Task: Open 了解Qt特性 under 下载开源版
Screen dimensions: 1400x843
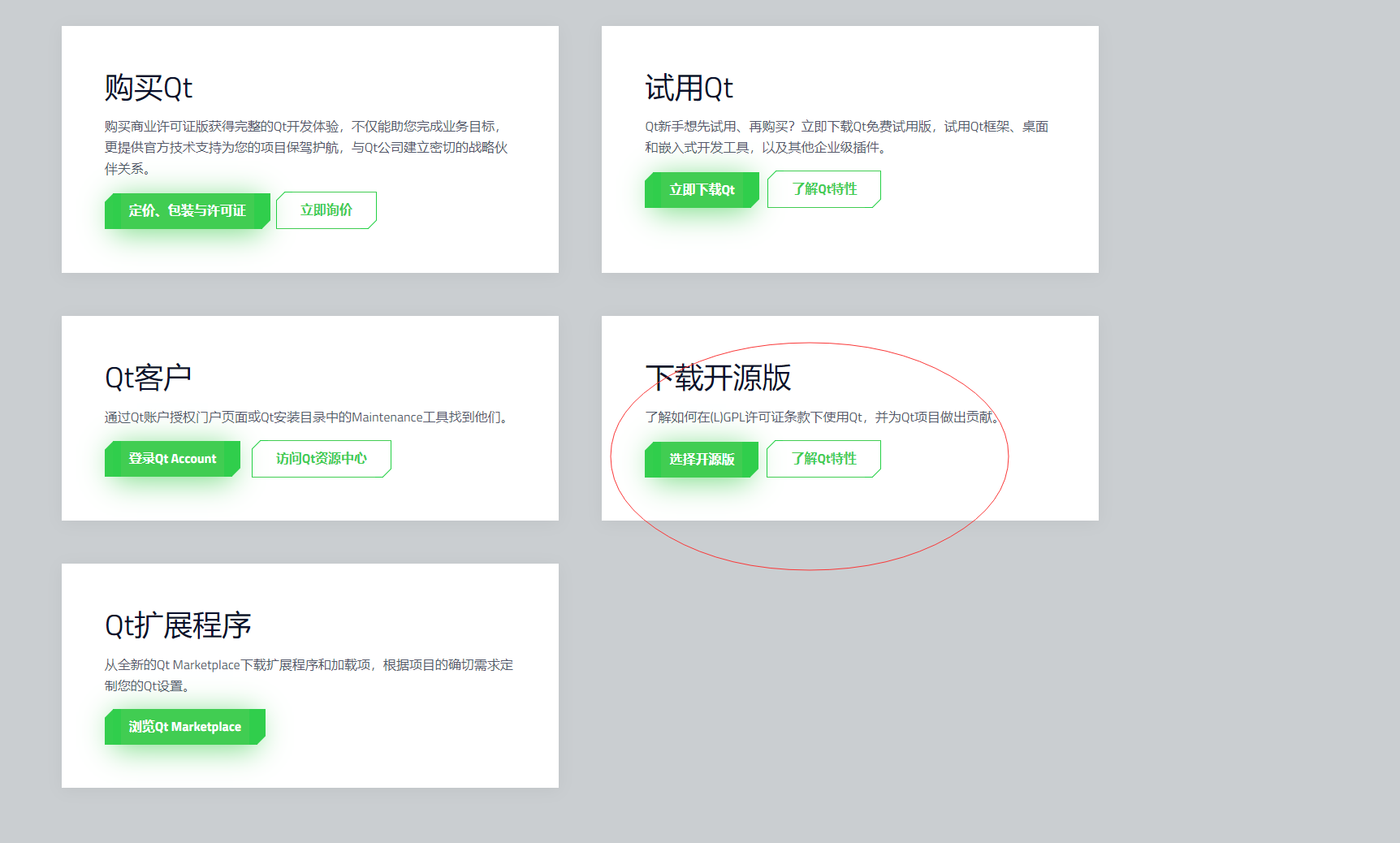Action: coord(824,459)
